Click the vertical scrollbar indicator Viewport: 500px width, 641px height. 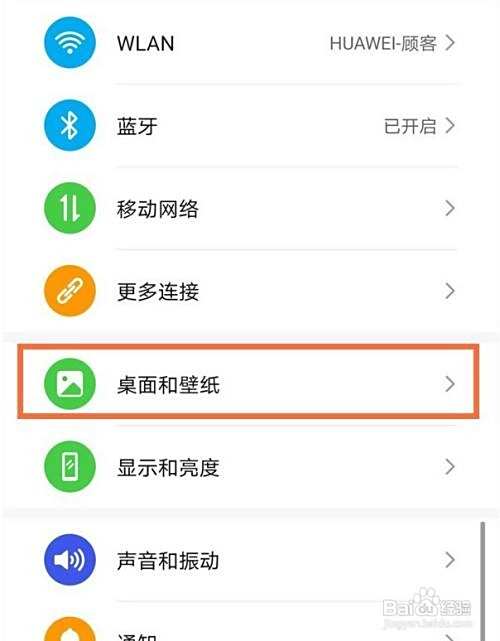(483, 580)
